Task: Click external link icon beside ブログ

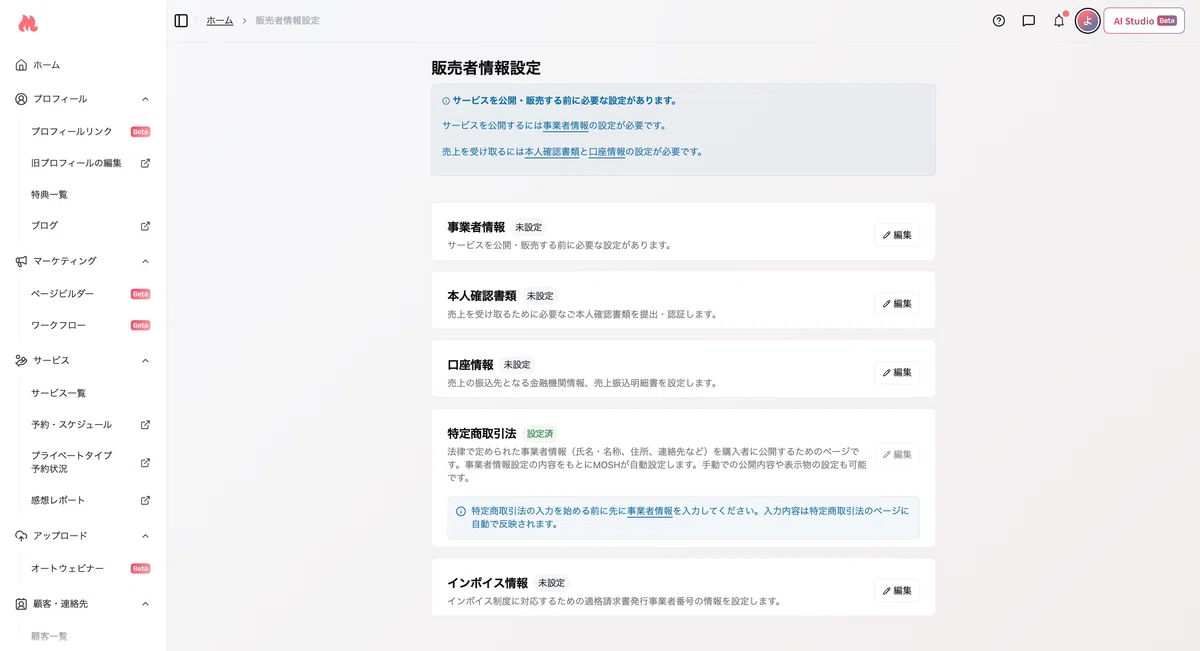Action: click(x=145, y=226)
